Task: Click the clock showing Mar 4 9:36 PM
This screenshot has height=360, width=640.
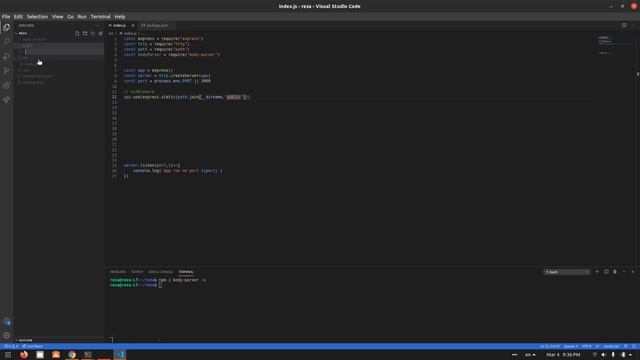Action: click(563, 355)
